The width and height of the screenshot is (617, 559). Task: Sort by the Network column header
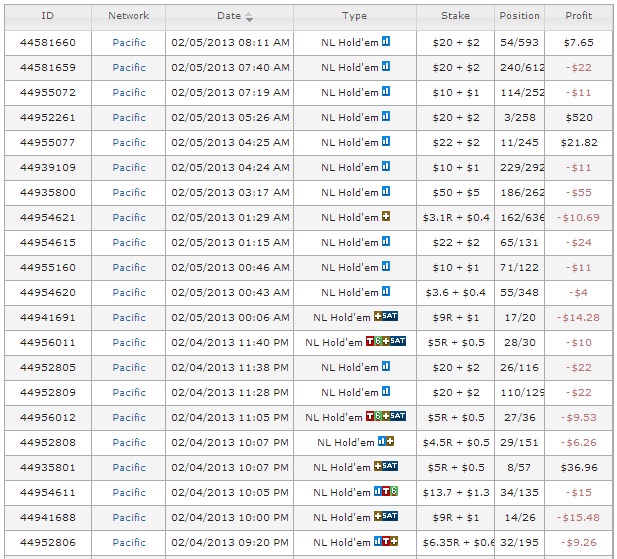click(x=129, y=16)
